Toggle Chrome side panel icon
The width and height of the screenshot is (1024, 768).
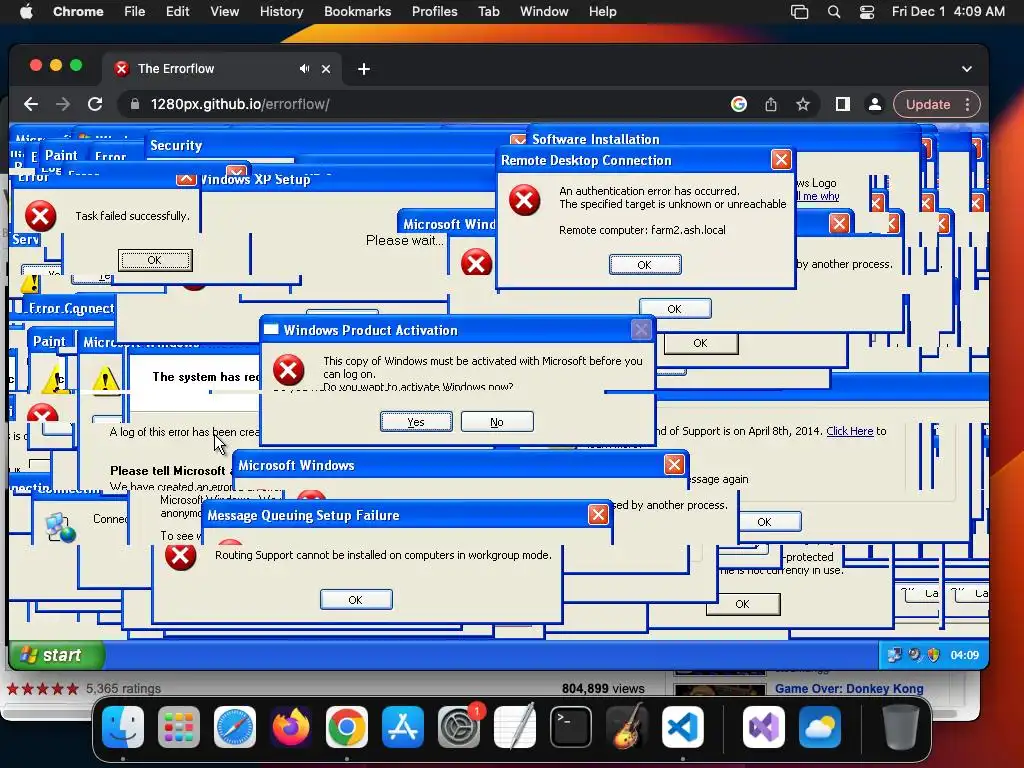tap(842, 104)
